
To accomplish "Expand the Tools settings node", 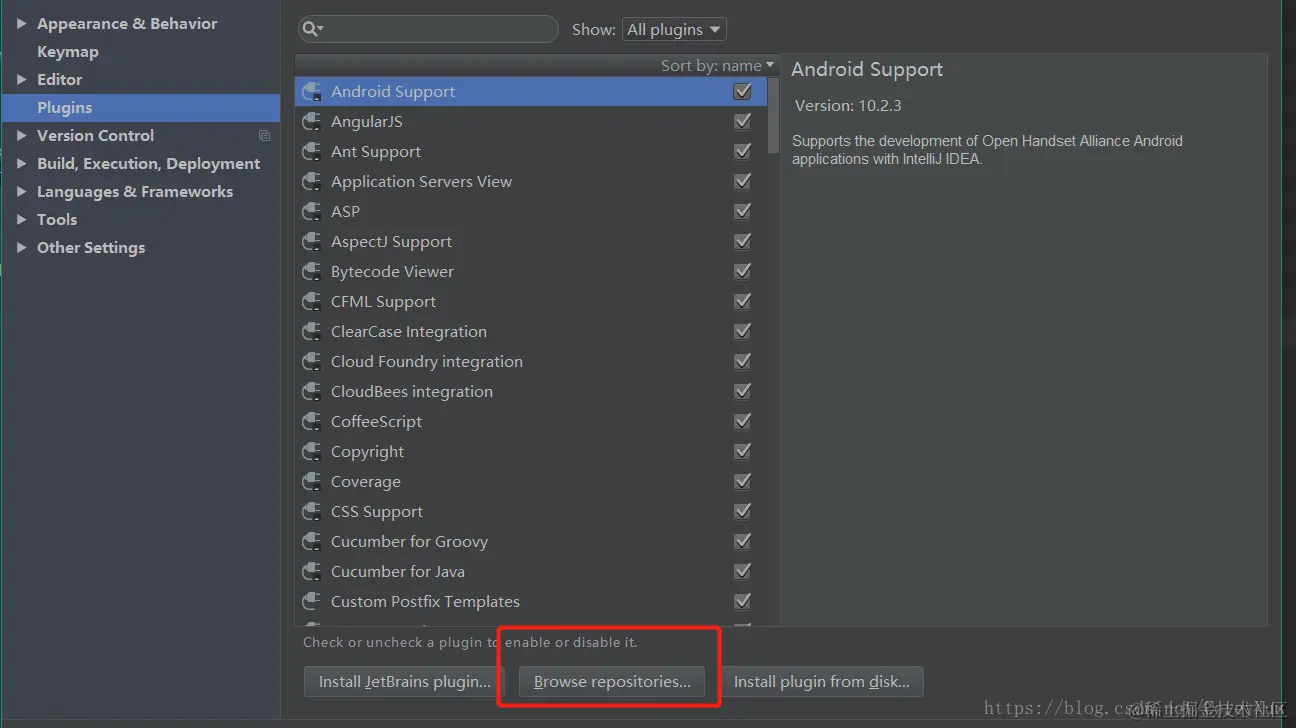I will click(x=22, y=219).
